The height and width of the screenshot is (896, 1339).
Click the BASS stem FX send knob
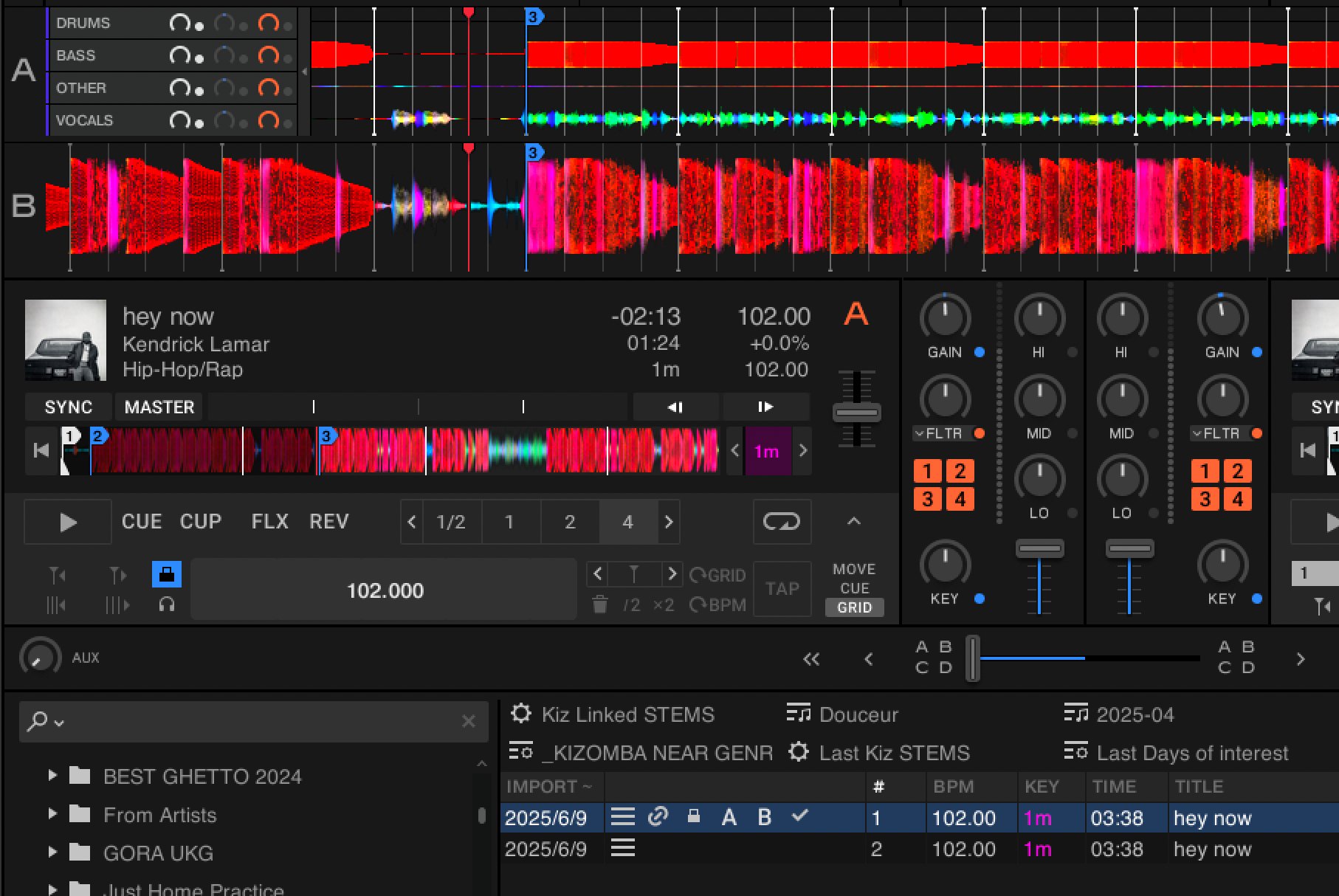(x=225, y=55)
